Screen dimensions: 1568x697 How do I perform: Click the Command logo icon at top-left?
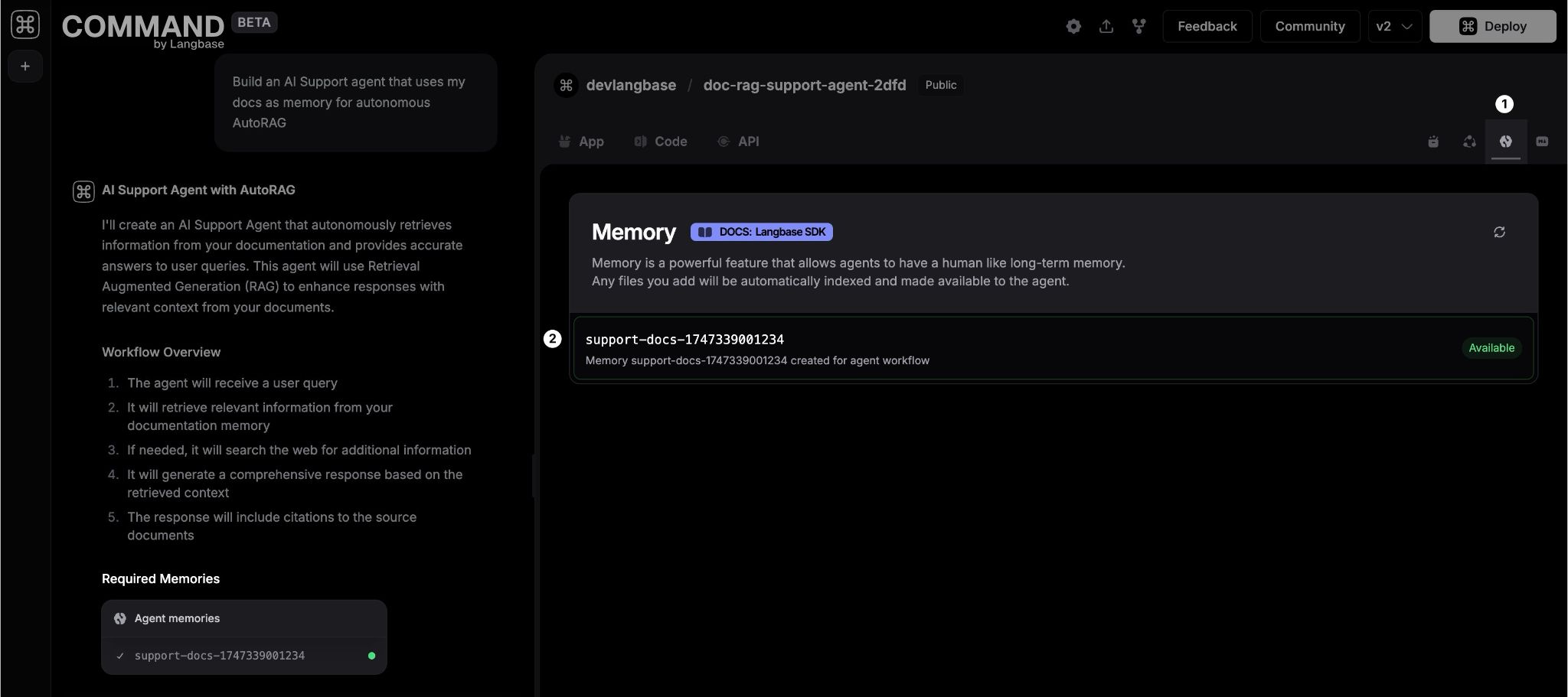[x=24, y=25]
